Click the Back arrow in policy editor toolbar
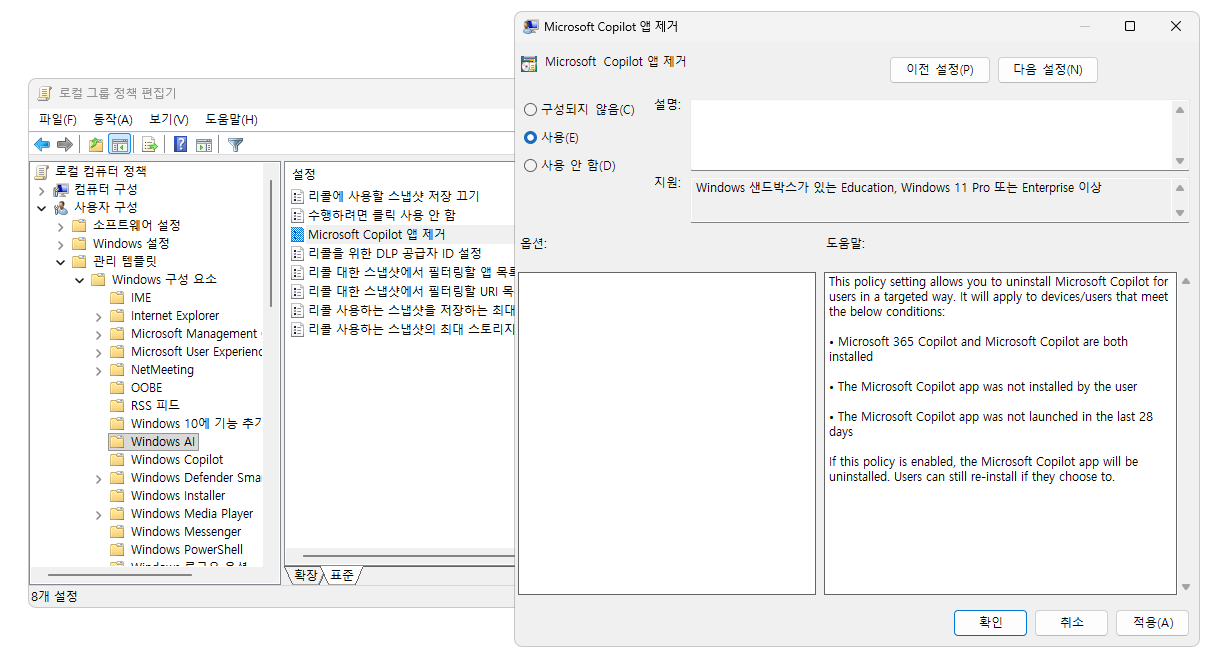Screen dimensions: 1208x662 tap(42, 144)
